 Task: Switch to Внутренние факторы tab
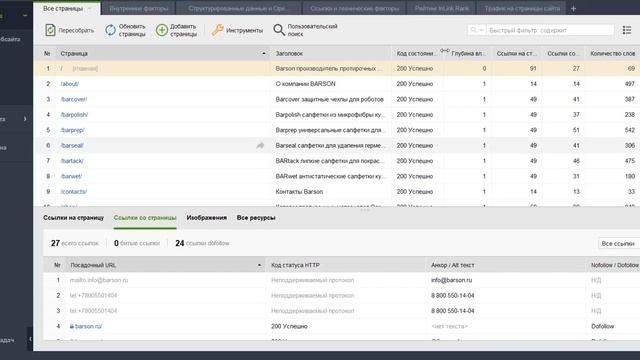click(139, 8)
